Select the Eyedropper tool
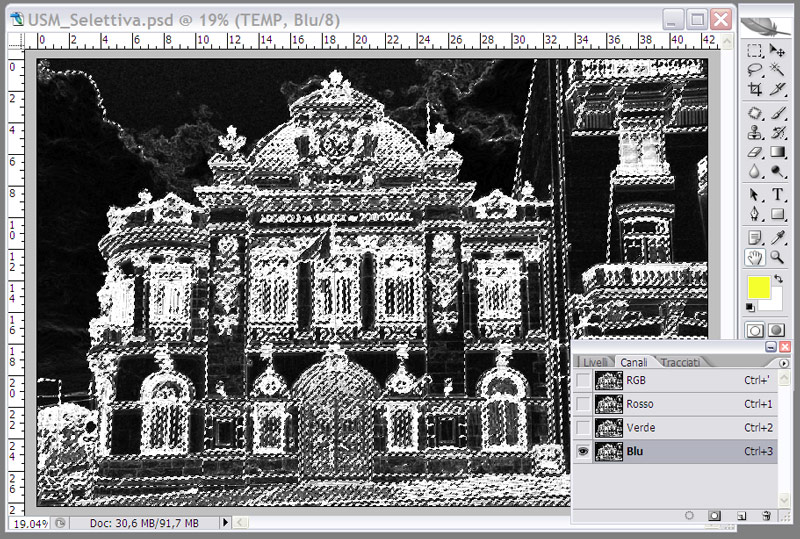Screen dimensions: 800x539 (777, 237)
